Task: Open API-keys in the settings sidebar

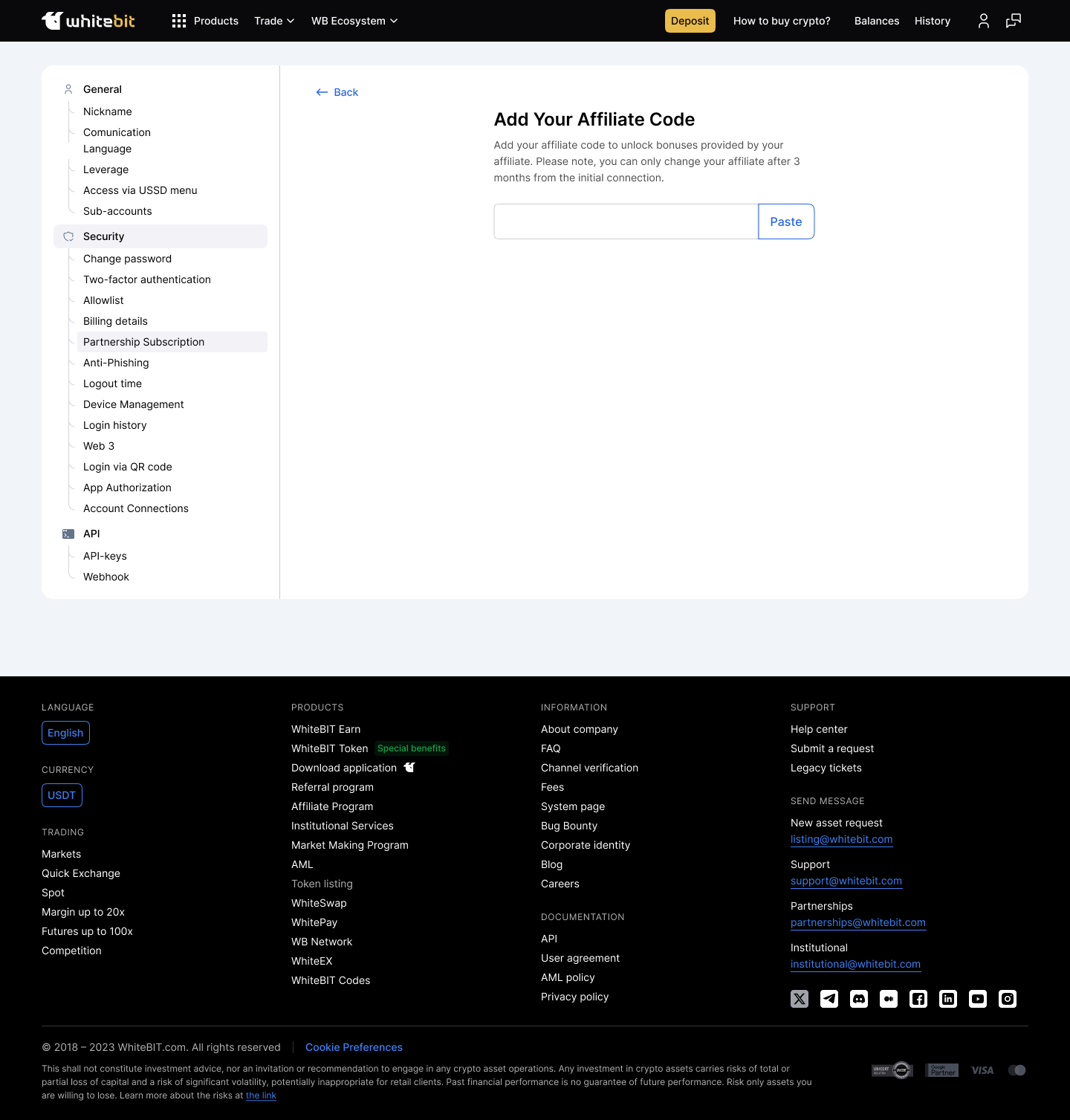Action: 105,556
